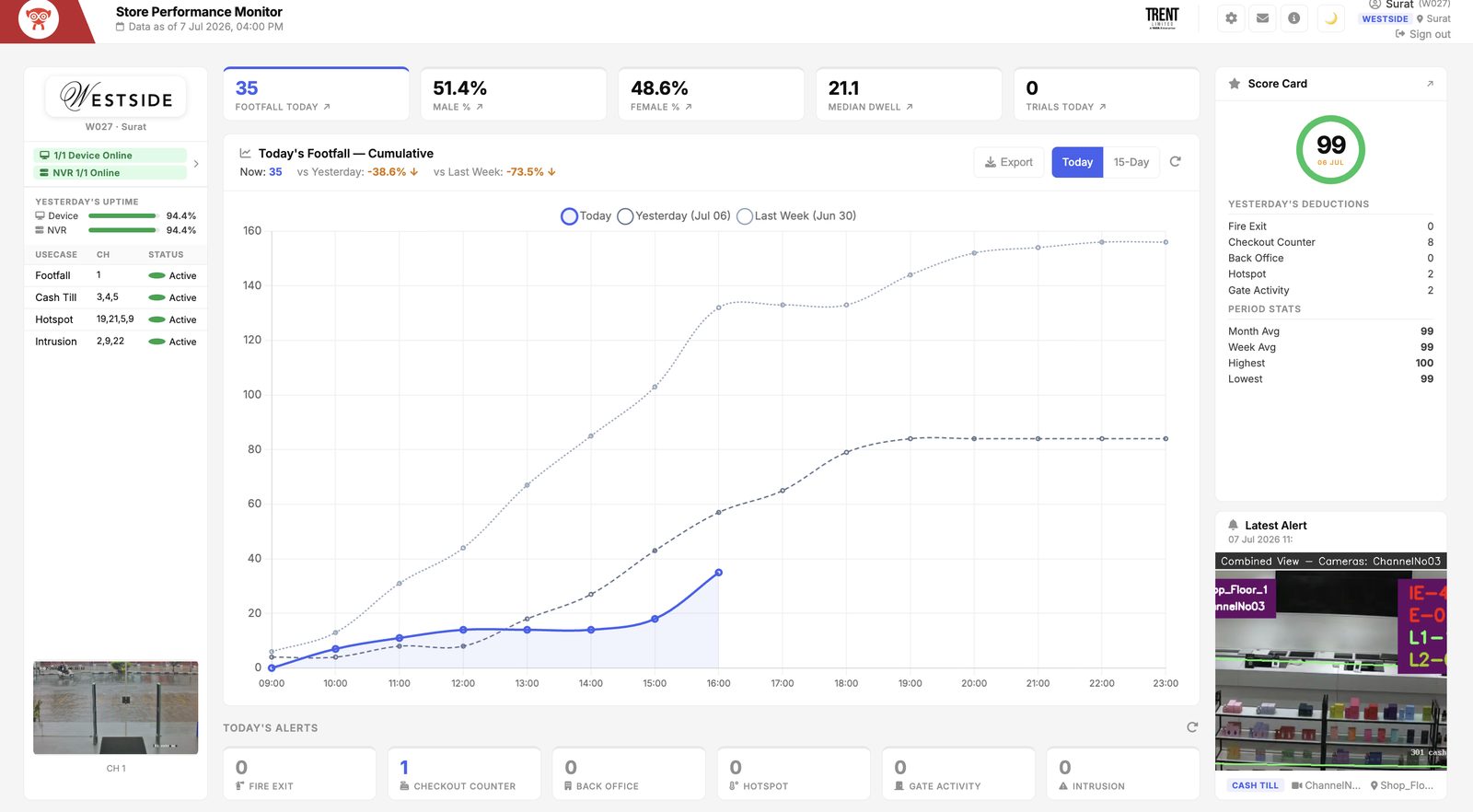This screenshot has width=1473, height=812.
Task: Click the Latest Alert bell icon
Action: tap(1234, 525)
